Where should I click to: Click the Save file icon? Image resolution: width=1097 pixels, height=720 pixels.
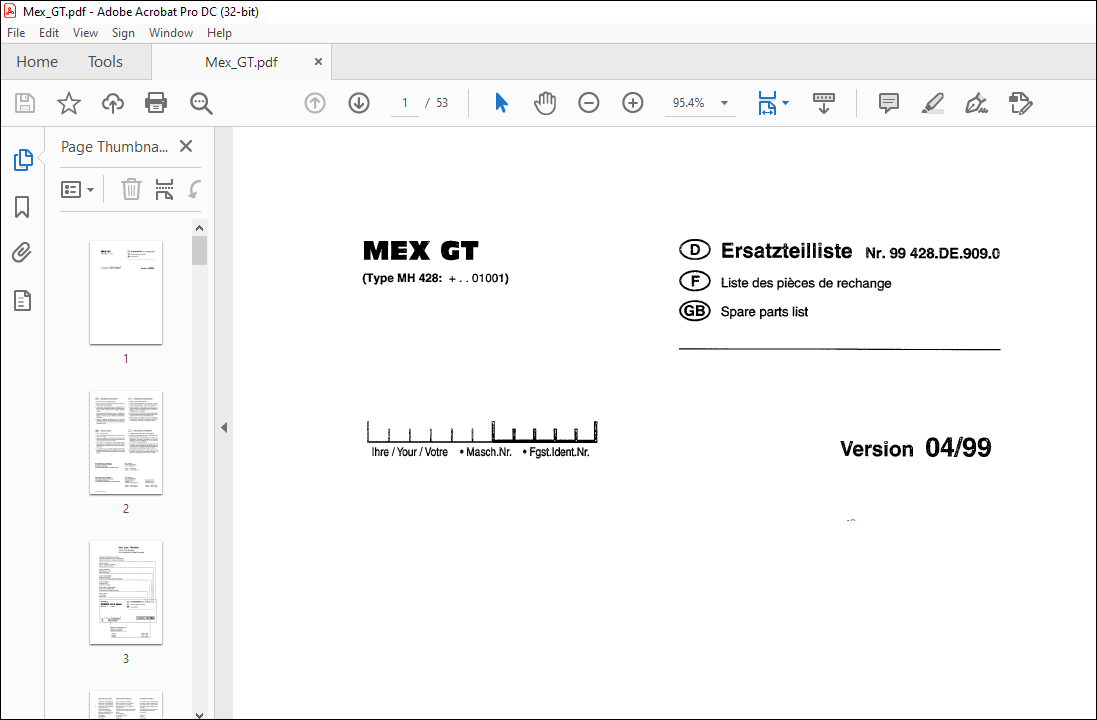pyautogui.click(x=25, y=103)
